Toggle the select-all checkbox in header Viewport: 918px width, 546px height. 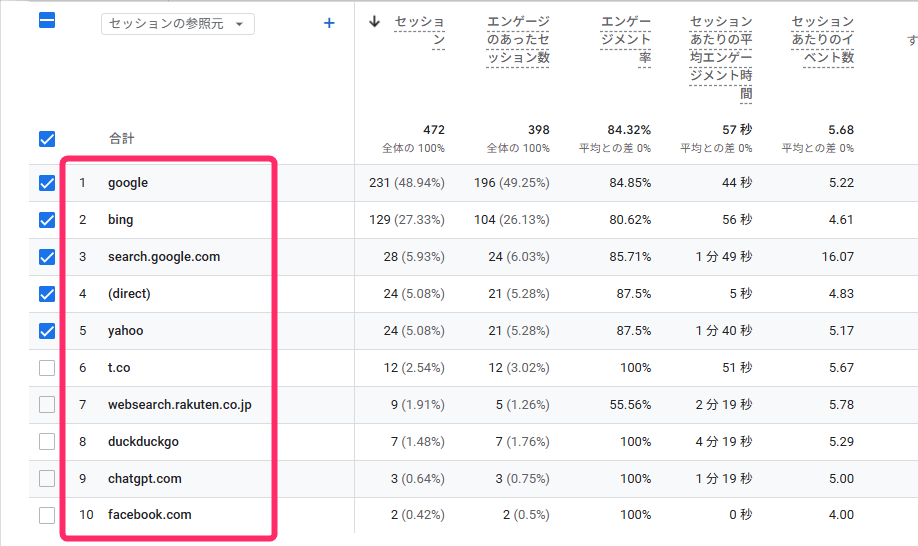[x=47, y=20]
